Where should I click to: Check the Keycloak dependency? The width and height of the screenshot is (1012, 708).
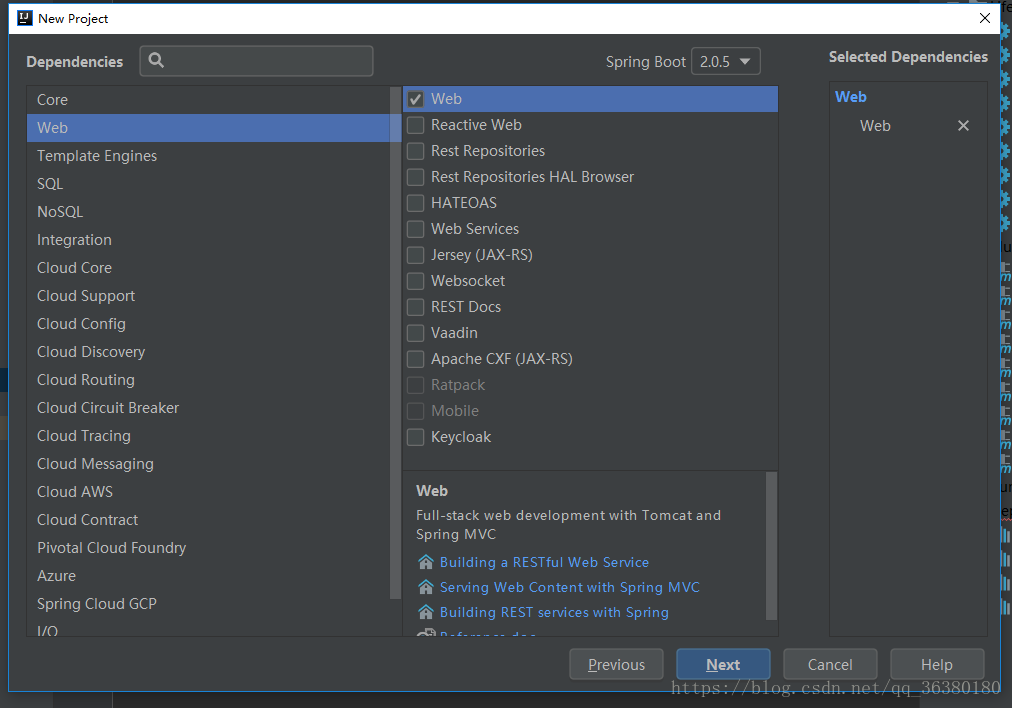click(x=416, y=437)
